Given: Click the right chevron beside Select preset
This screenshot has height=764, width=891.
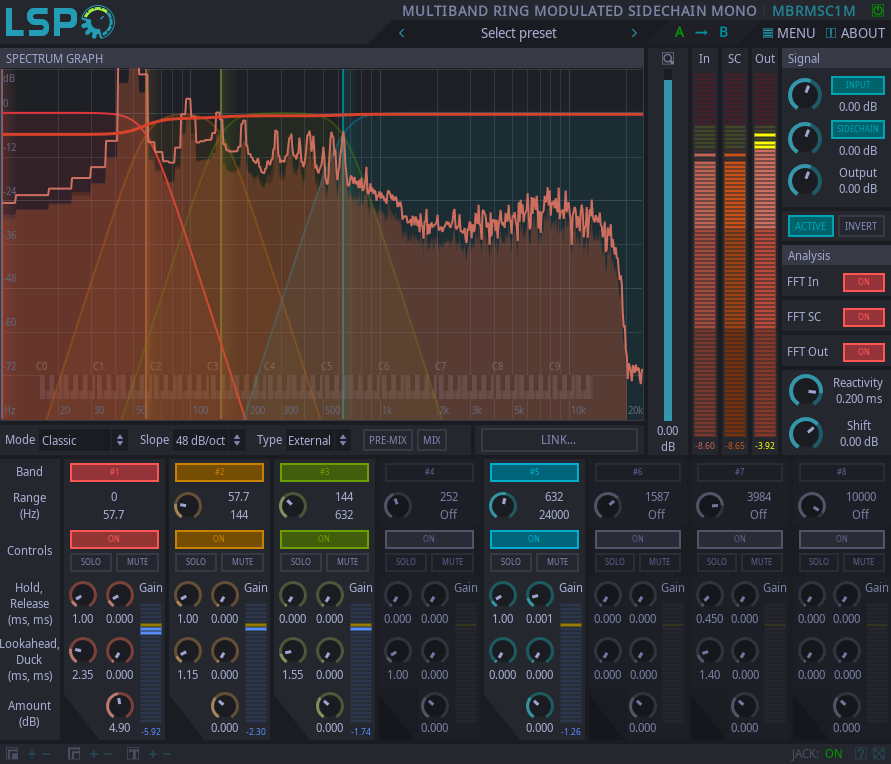Looking at the screenshot, I should (x=633, y=32).
